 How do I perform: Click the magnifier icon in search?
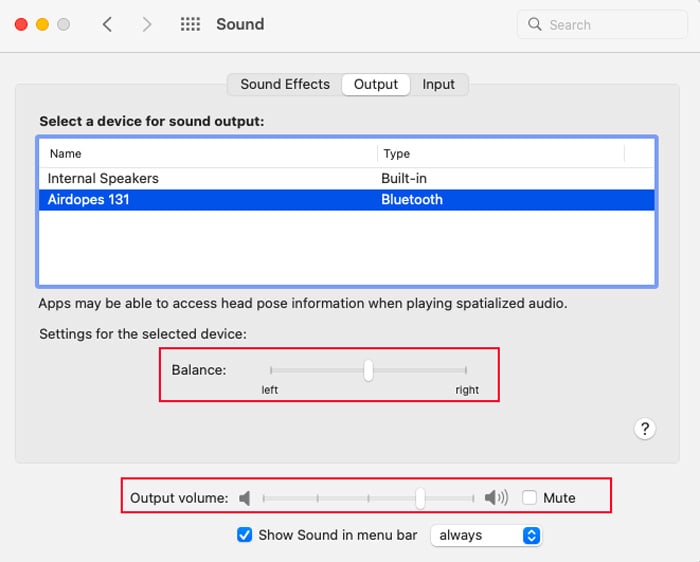pos(534,24)
